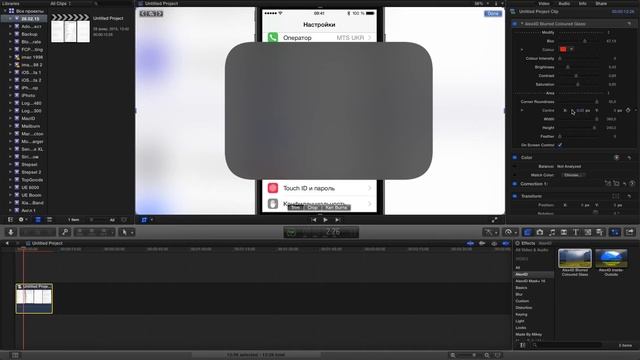The image size is (640, 360).
Task: Switch browser to filmstrip view
Action: [x=38, y=220]
